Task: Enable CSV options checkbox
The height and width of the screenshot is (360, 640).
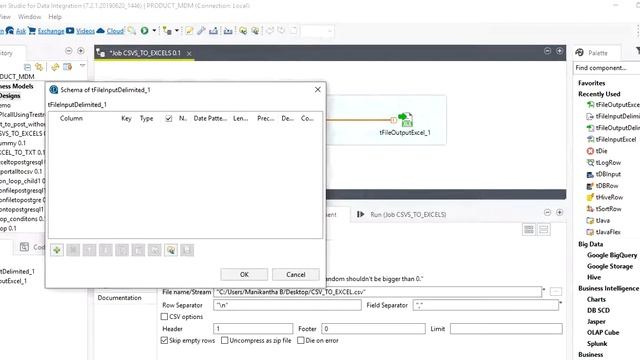Action: [x=164, y=317]
